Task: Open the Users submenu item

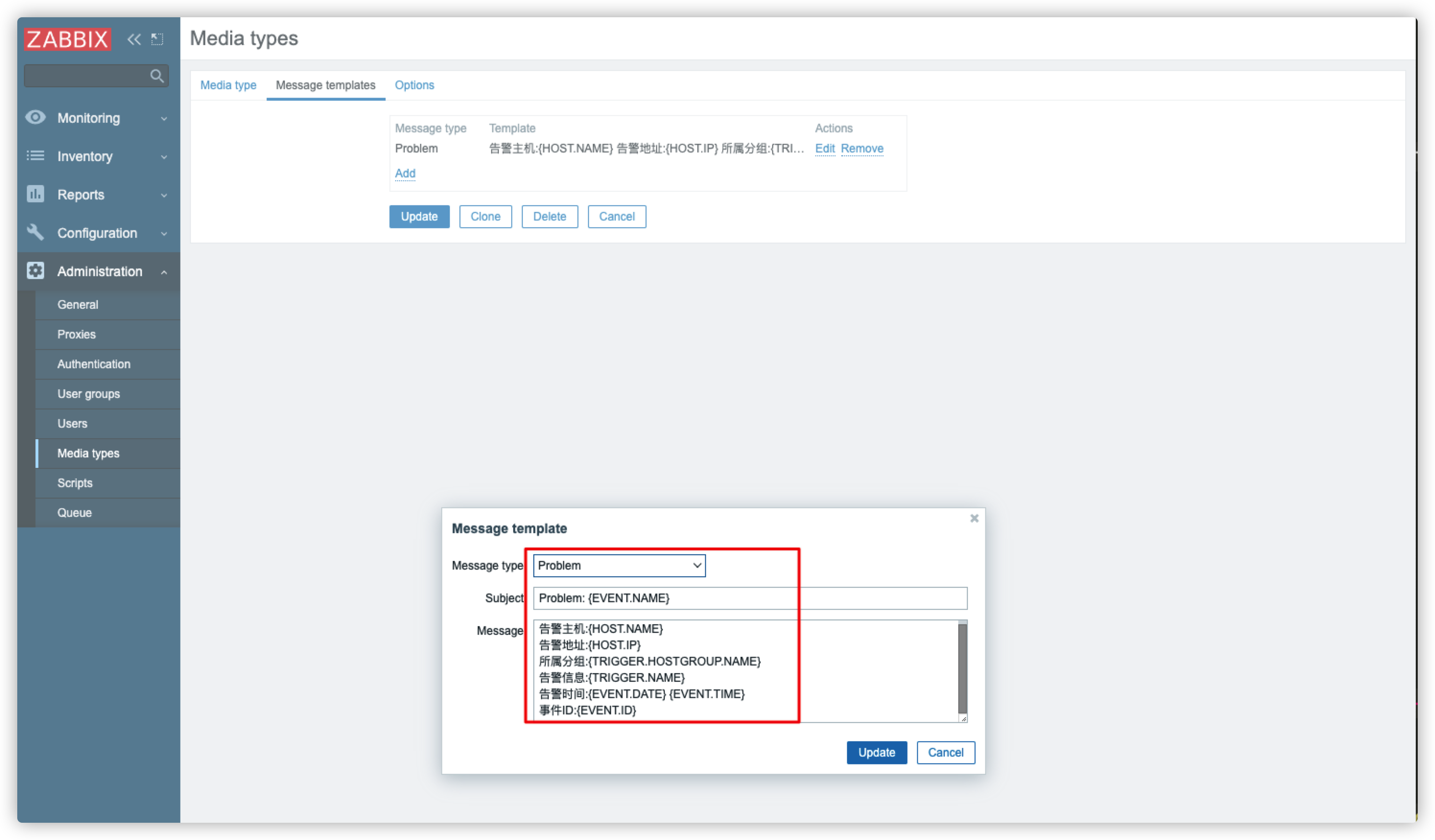Action: (x=107, y=423)
